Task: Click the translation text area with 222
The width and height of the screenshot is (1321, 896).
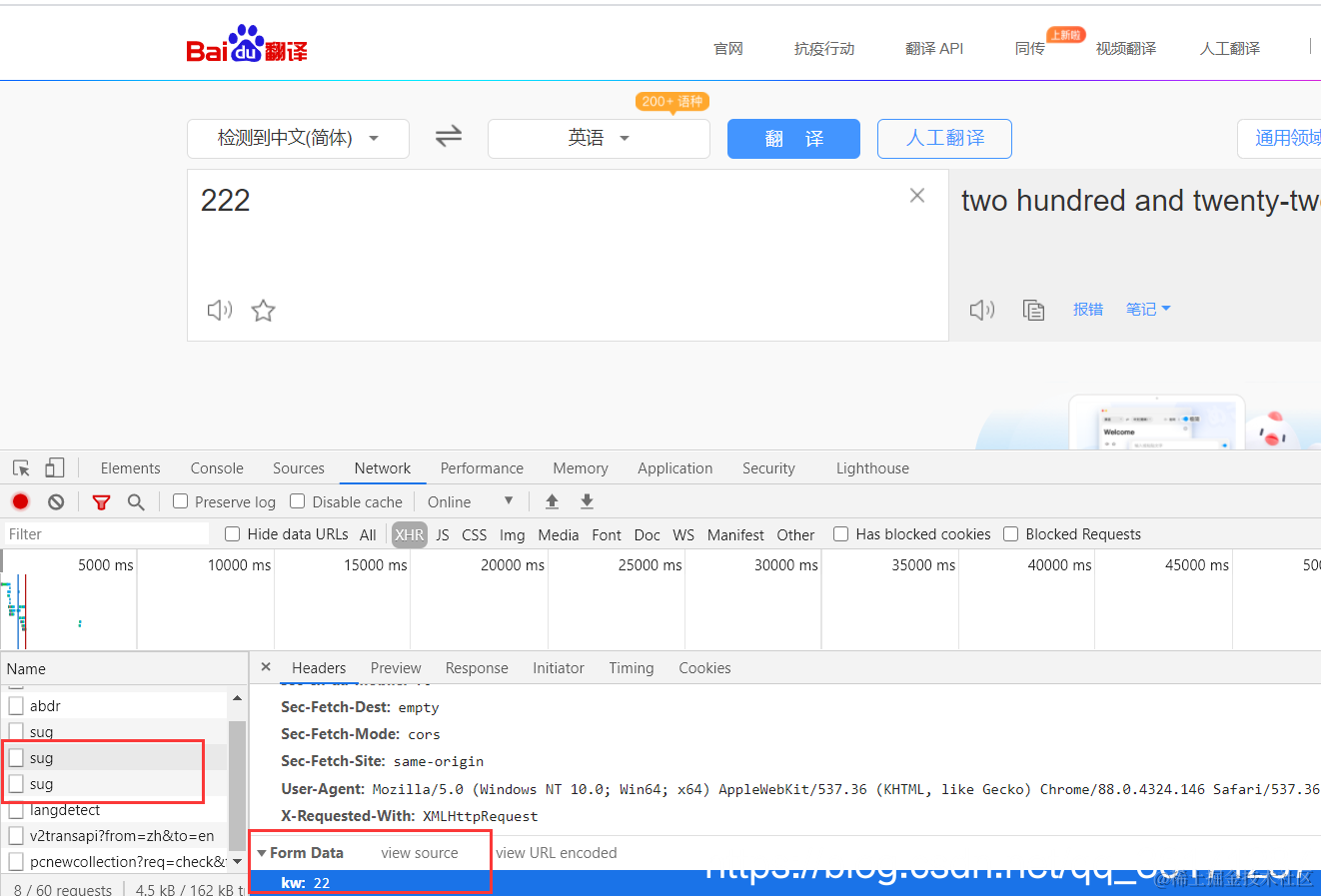Action: click(x=568, y=255)
